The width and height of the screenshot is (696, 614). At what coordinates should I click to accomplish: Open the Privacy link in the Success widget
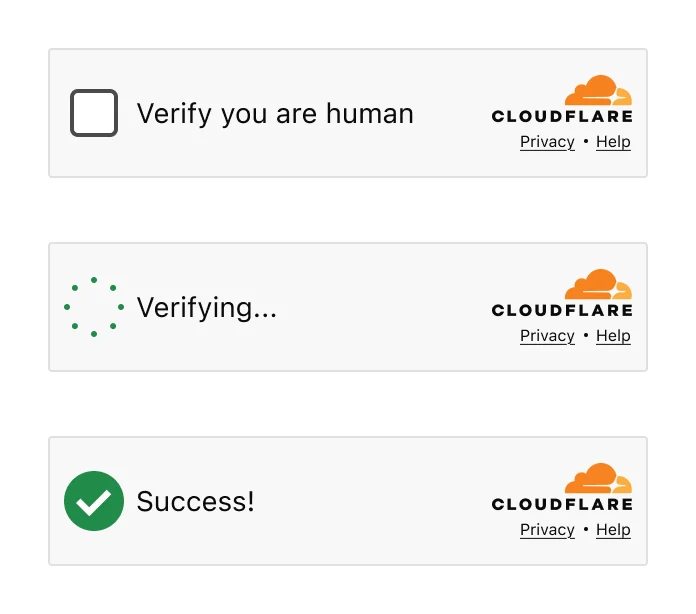[x=547, y=530]
